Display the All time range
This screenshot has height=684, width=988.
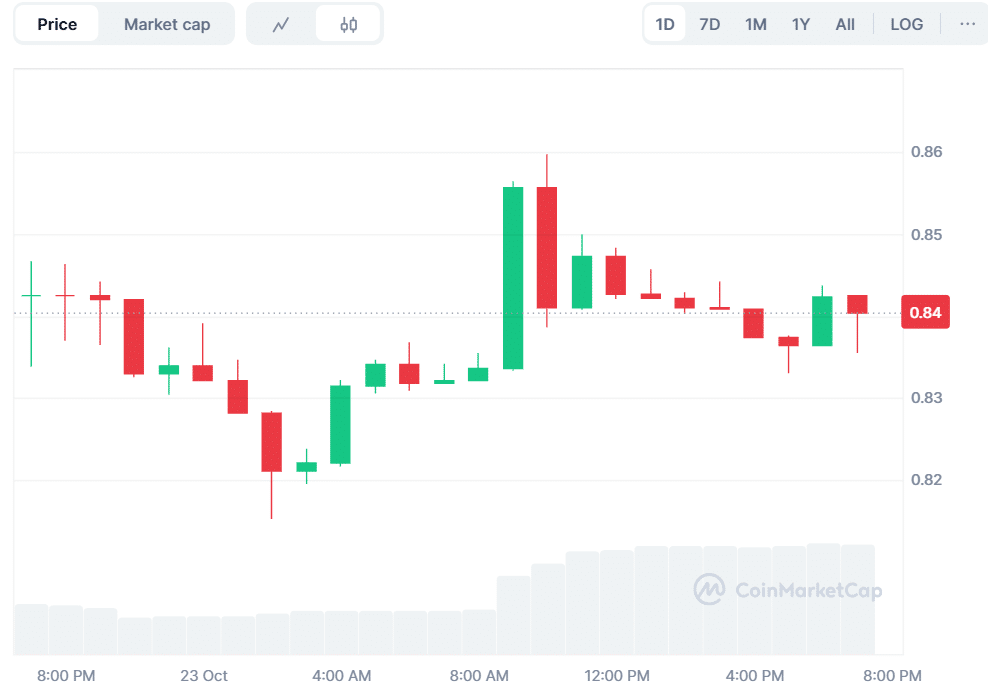pos(845,24)
